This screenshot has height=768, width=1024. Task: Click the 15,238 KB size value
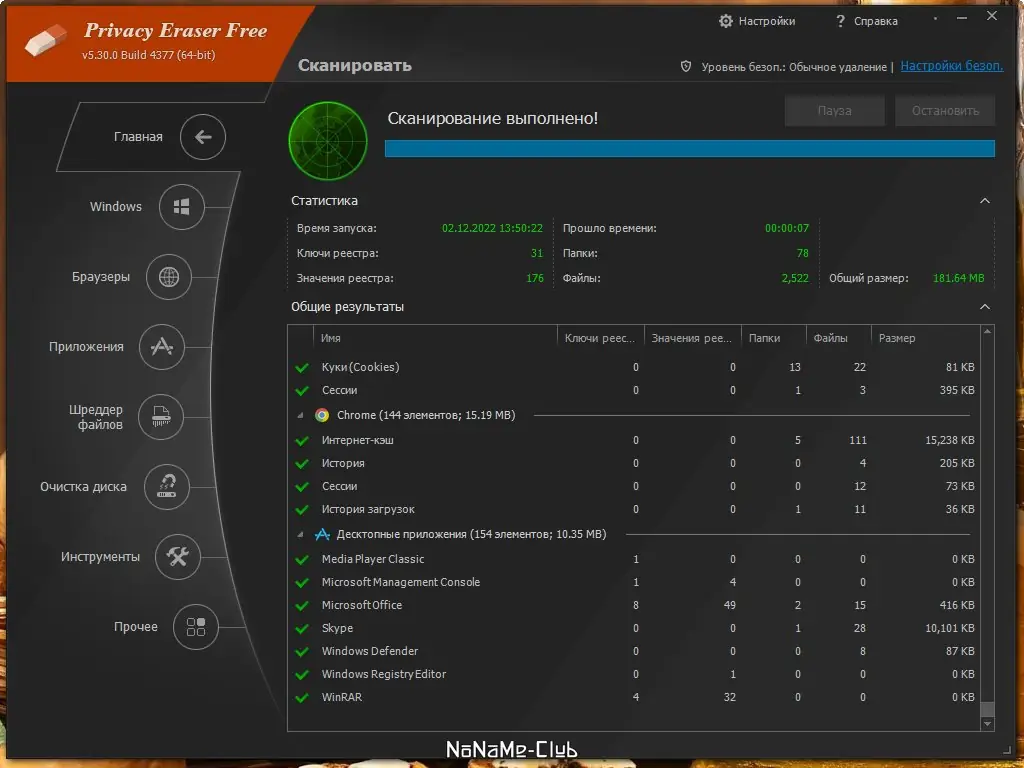point(950,440)
